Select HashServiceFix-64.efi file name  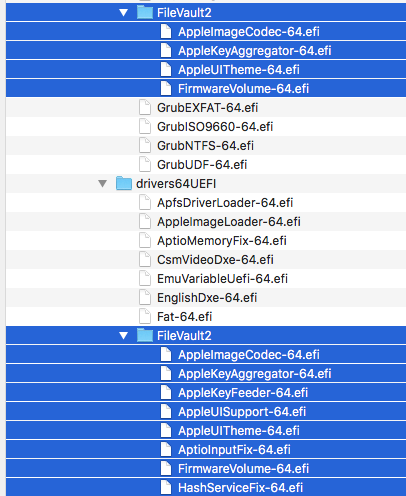240,488
